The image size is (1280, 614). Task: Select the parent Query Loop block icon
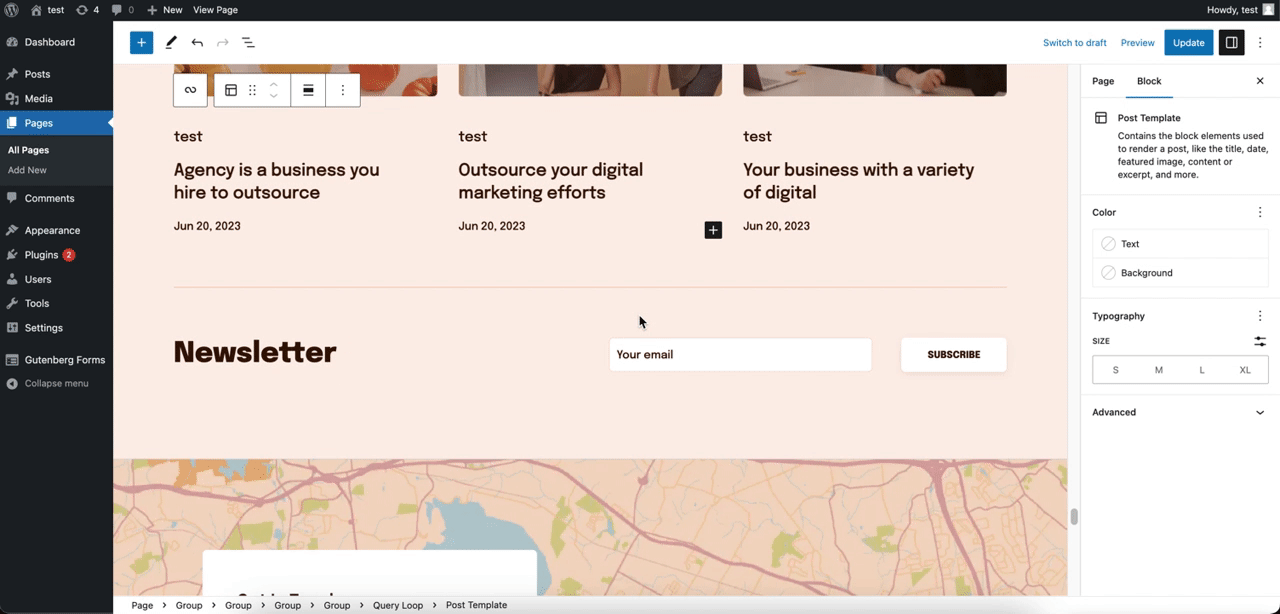point(190,90)
